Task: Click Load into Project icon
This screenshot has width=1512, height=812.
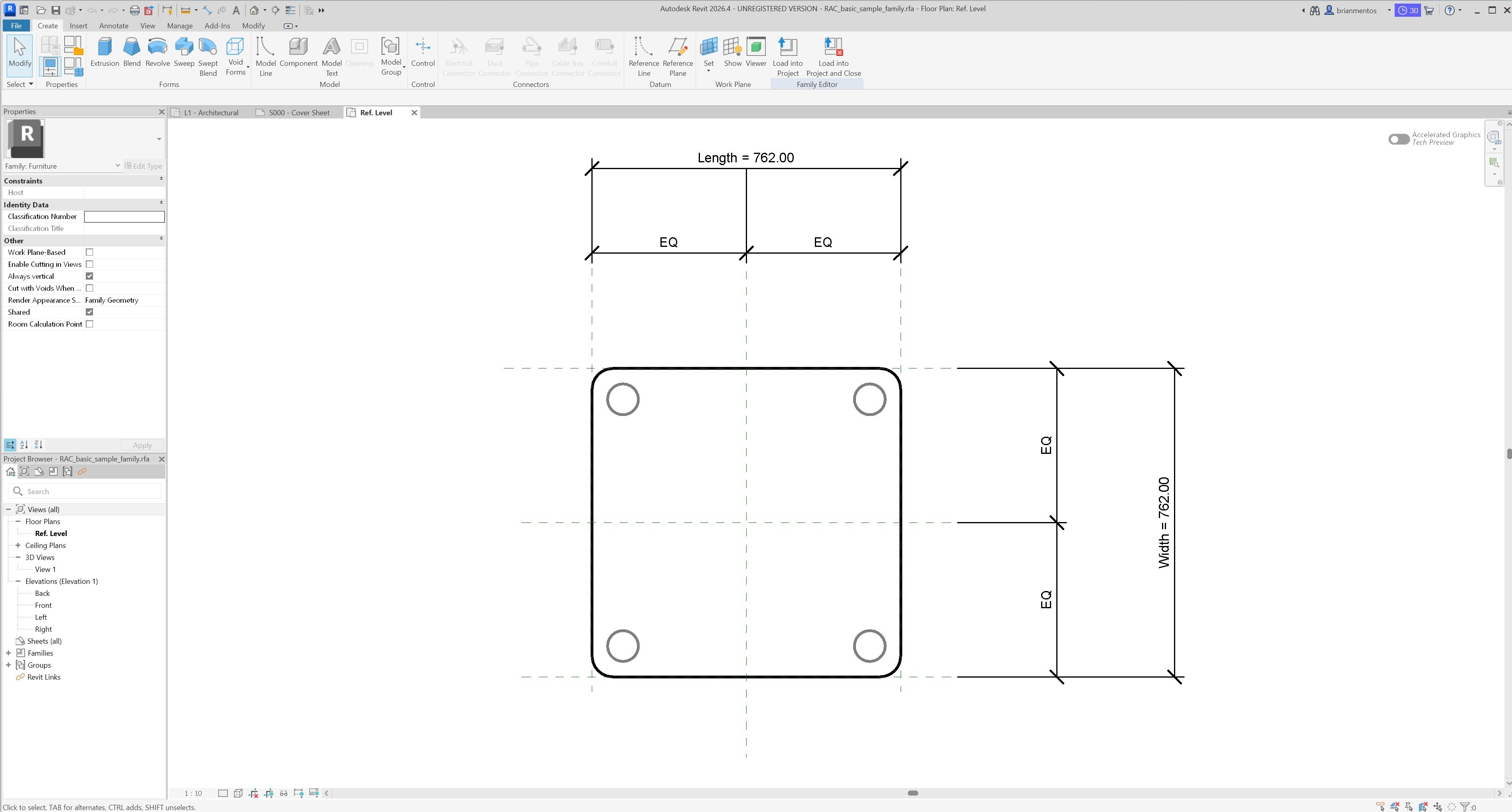Action: pos(787,56)
